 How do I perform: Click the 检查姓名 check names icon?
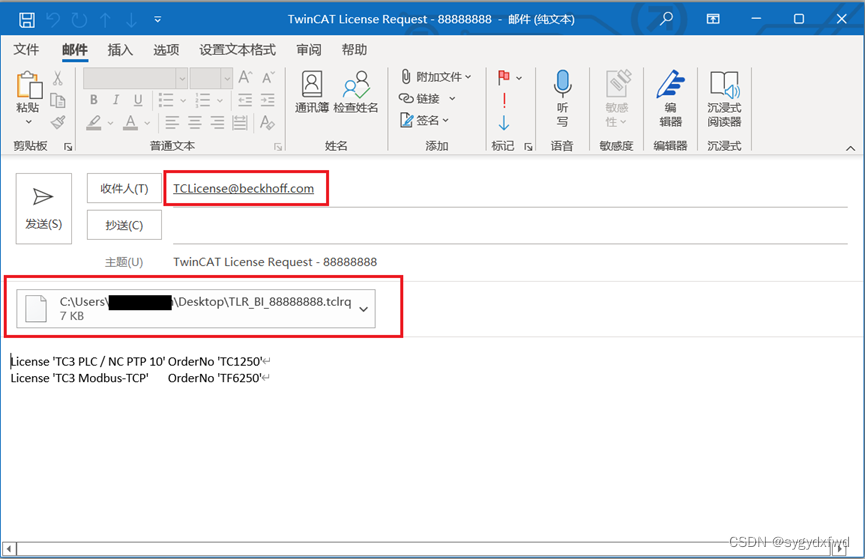click(356, 92)
